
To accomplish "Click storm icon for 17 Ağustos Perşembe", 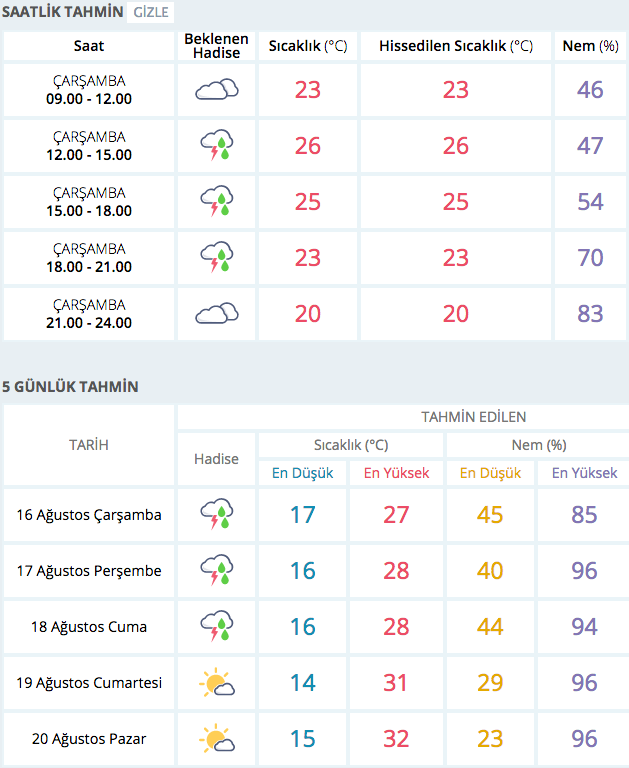I will [x=216, y=572].
